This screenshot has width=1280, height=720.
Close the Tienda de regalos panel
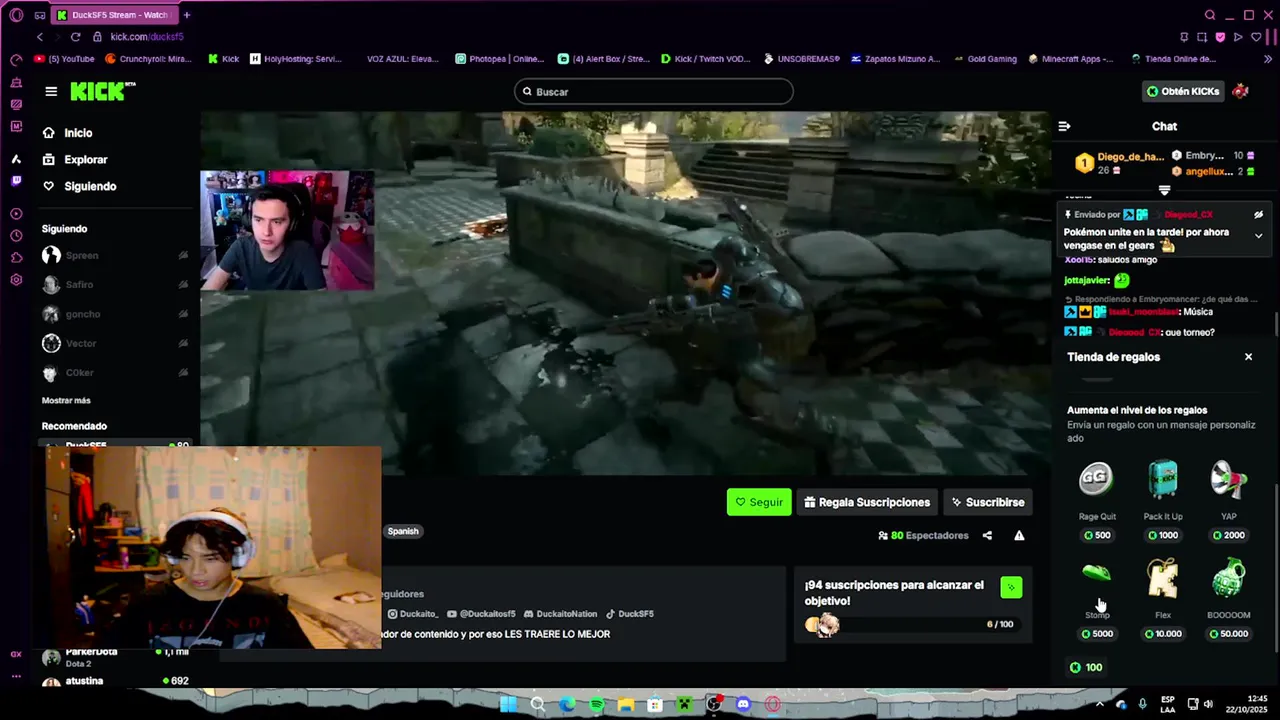pos(1248,357)
